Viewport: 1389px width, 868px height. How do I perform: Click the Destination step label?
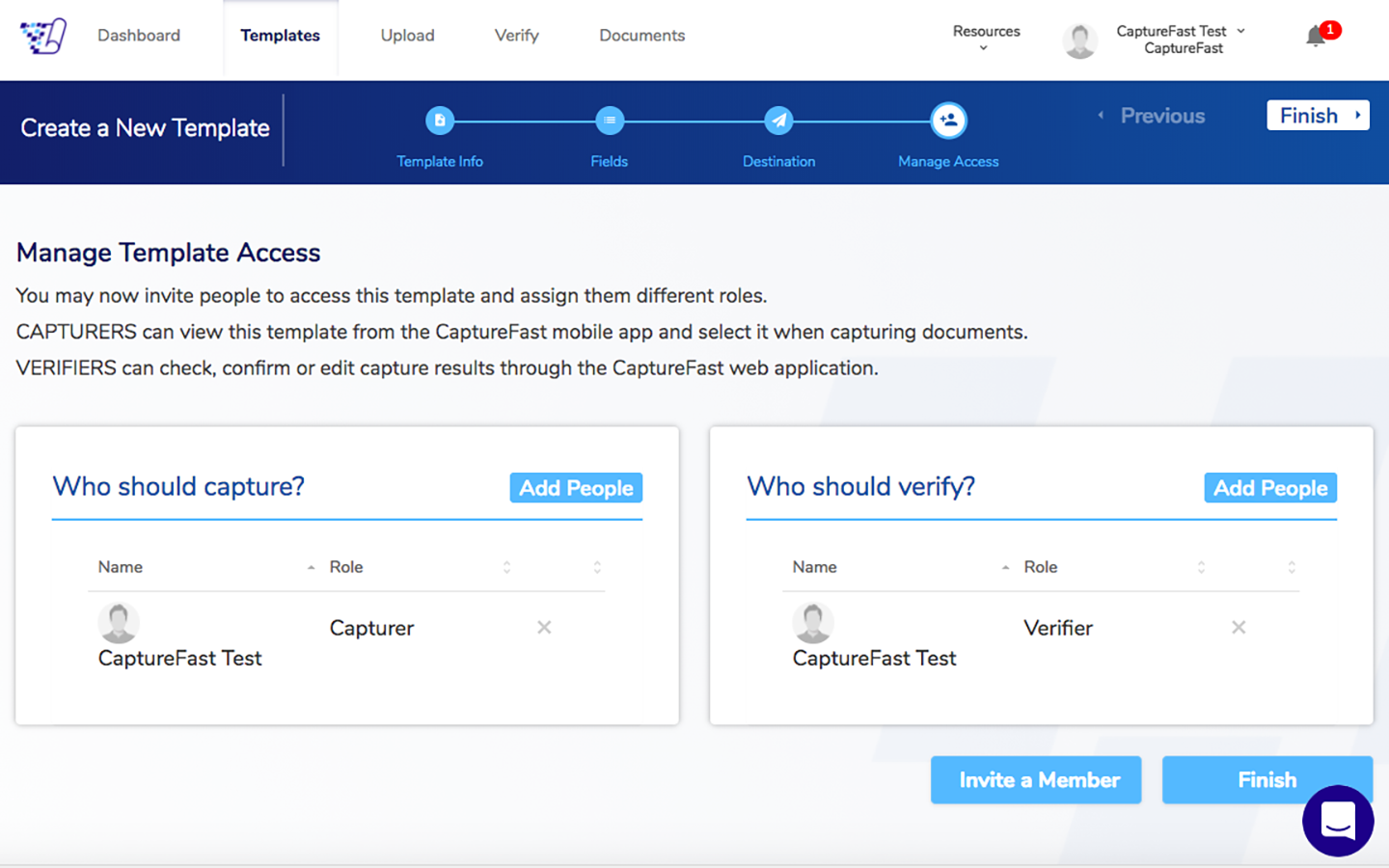click(779, 162)
